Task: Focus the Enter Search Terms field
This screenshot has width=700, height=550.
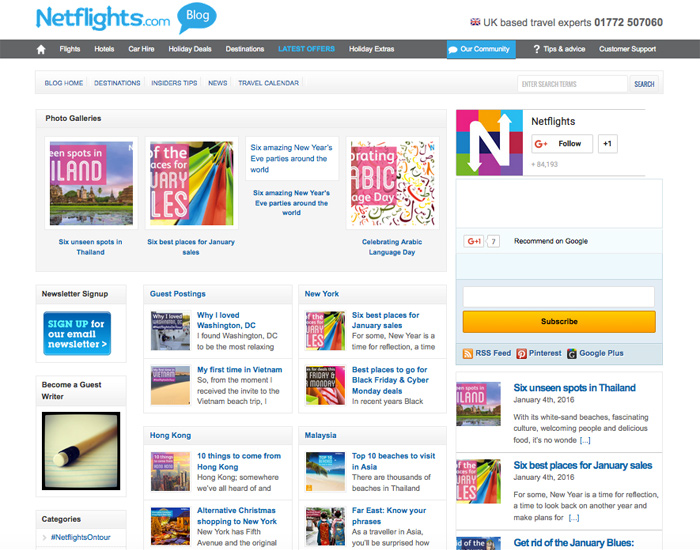Action: coord(572,84)
